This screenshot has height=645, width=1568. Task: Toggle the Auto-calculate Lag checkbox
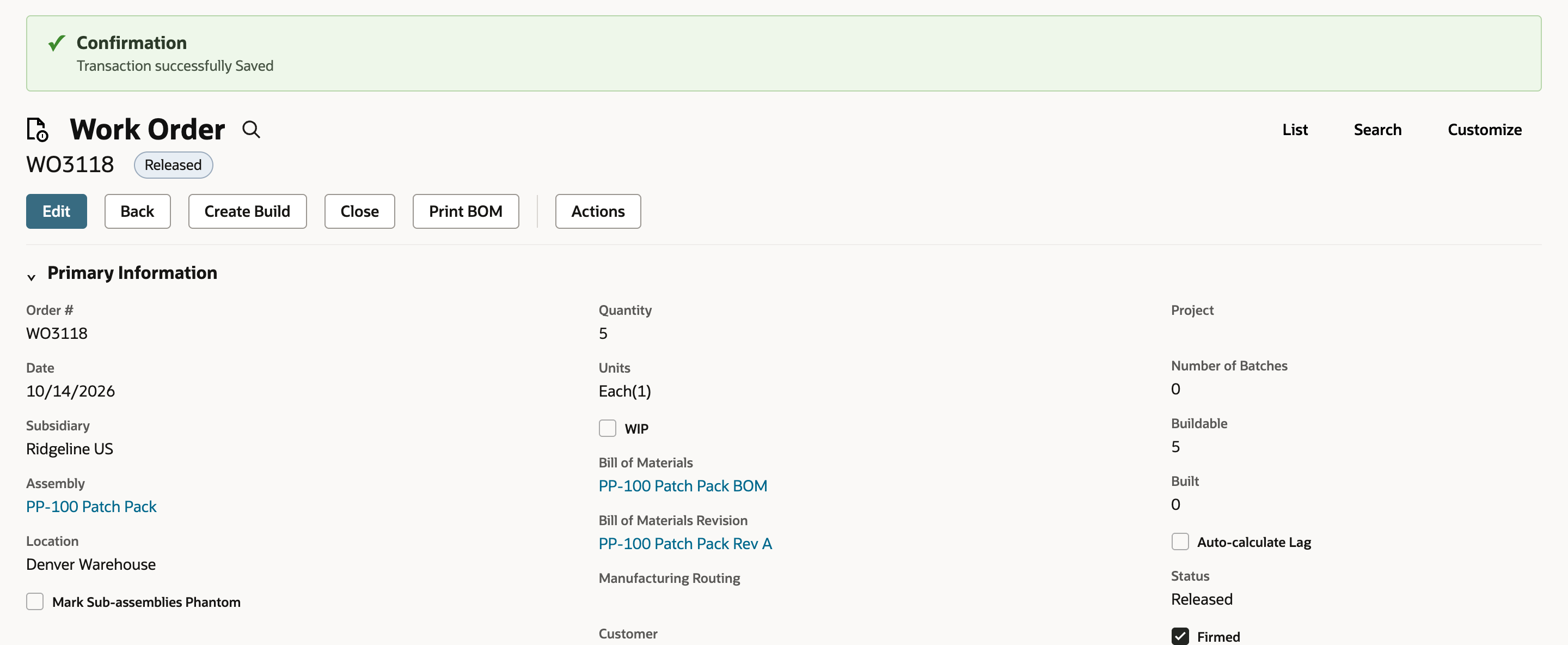[x=1180, y=541]
